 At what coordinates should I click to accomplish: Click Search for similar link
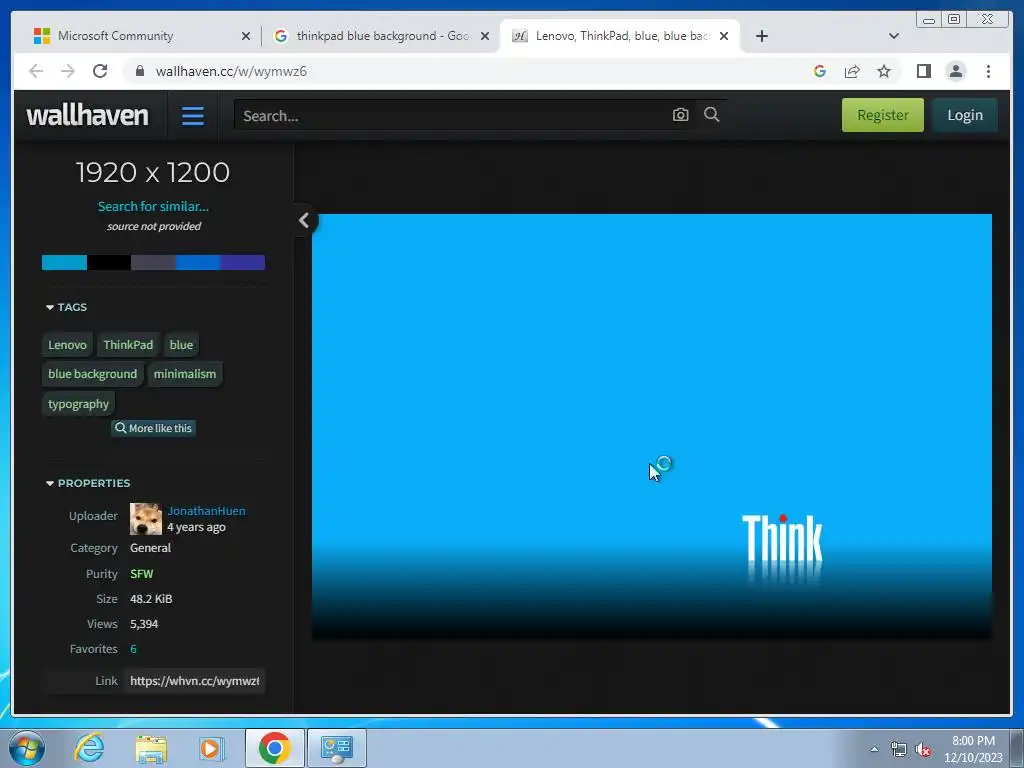click(x=153, y=206)
